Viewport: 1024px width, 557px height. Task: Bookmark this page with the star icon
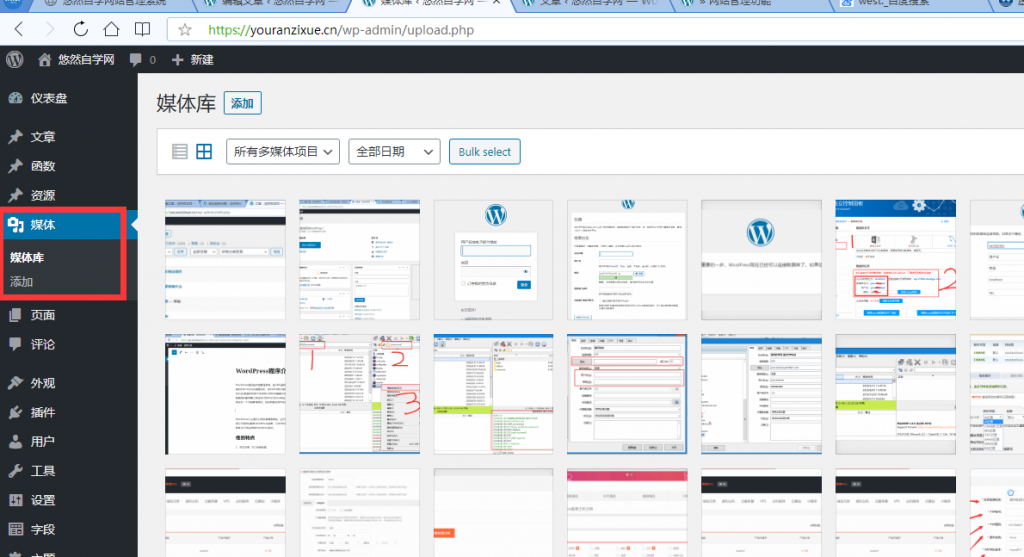[185, 29]
